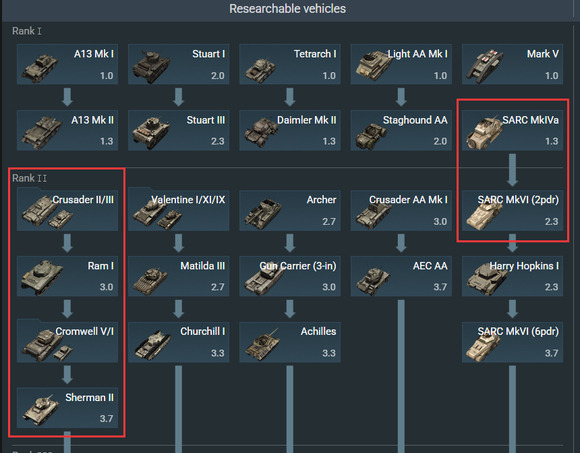Select the Matilda III tank
Viewport: 580px width, 453px height.
pos(178,276)
